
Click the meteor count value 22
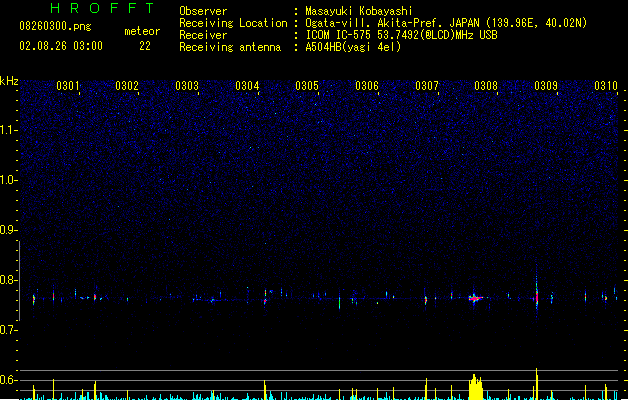click(145, 46)
